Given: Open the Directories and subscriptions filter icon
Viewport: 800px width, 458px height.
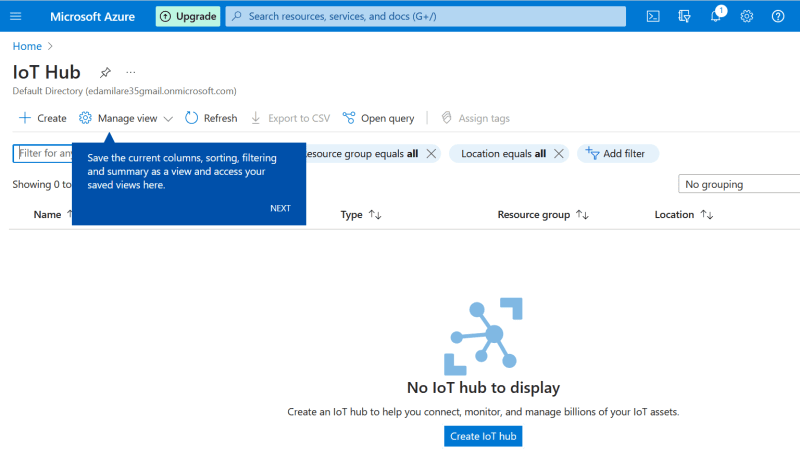Looking at the screenshot, I should (x=684, y=16).
